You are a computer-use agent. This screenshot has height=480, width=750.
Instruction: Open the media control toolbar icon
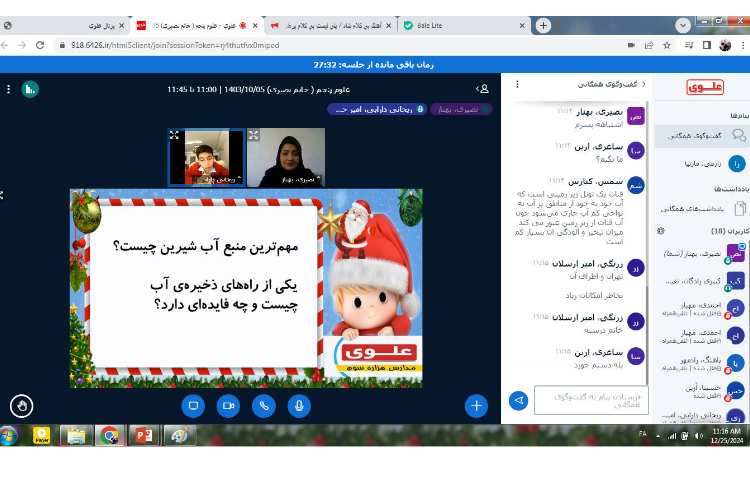coord(689,45)
